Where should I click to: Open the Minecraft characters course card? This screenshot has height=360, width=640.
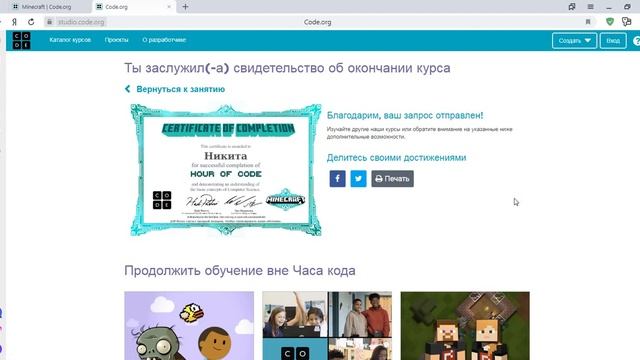(x=465, y=326)
